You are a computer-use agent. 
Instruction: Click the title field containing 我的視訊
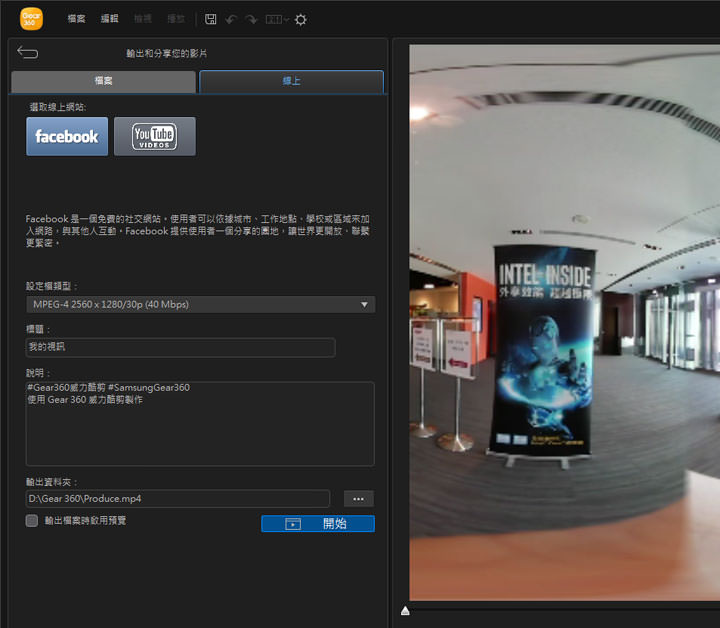[x=180, y=347]
